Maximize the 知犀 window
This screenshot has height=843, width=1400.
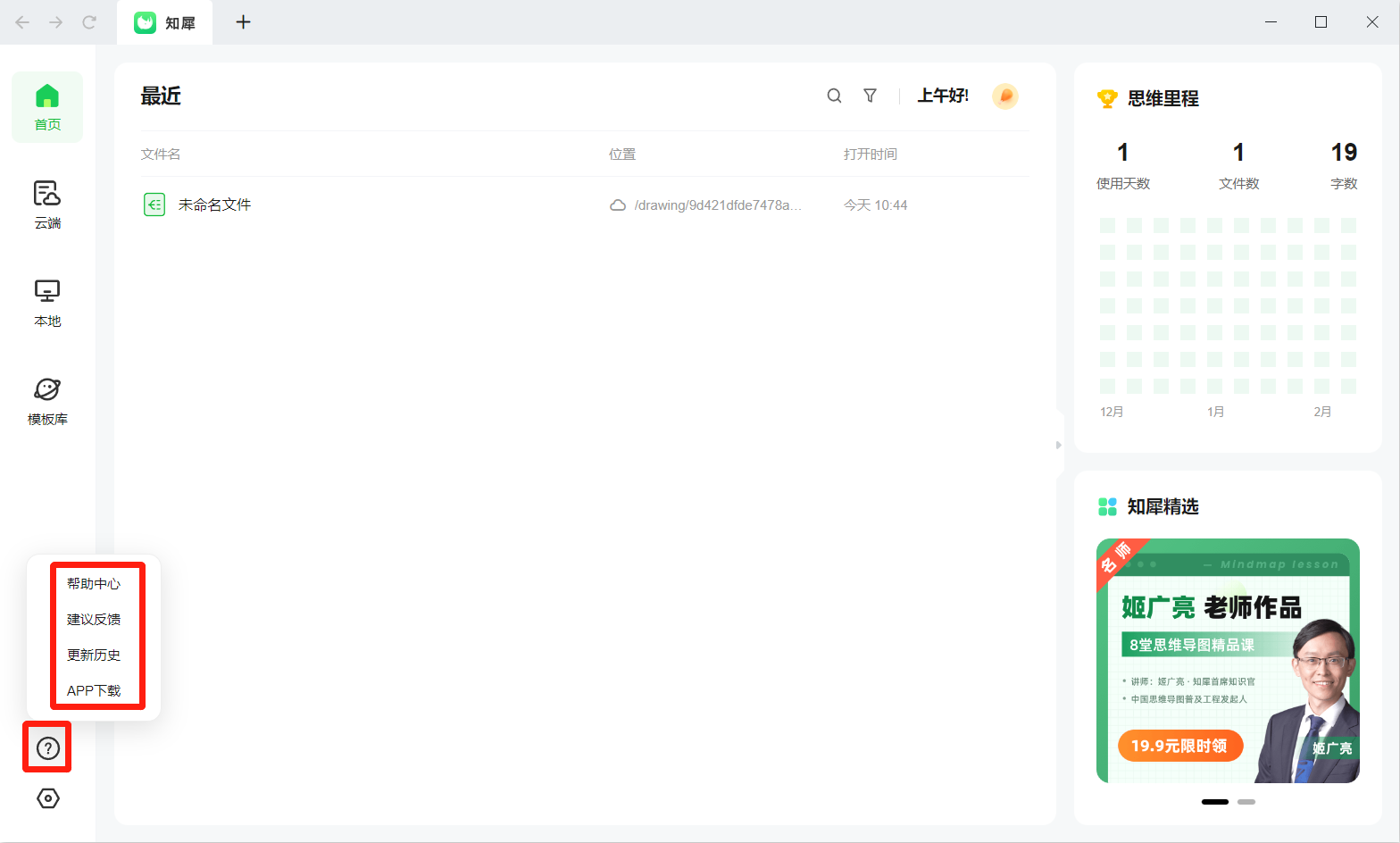point(1321,22)
